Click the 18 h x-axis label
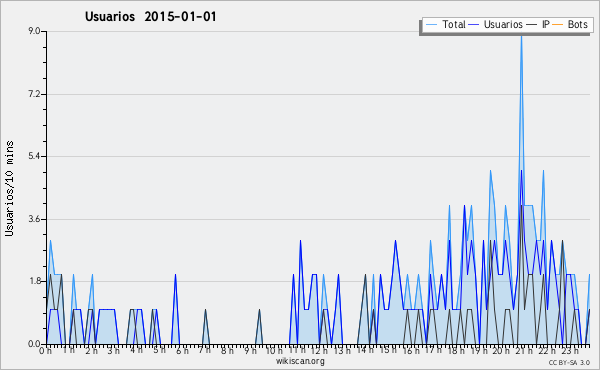 point(456,350)
